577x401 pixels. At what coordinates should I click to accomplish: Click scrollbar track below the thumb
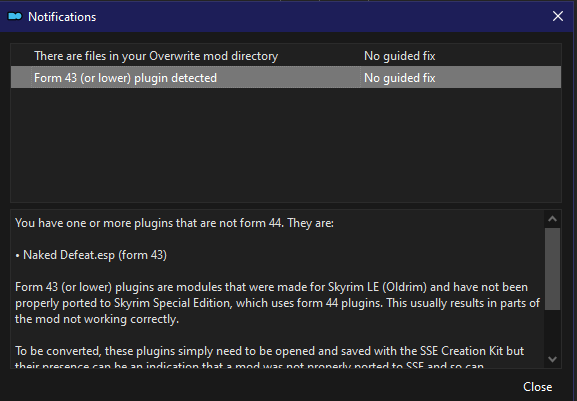(552, 330)
